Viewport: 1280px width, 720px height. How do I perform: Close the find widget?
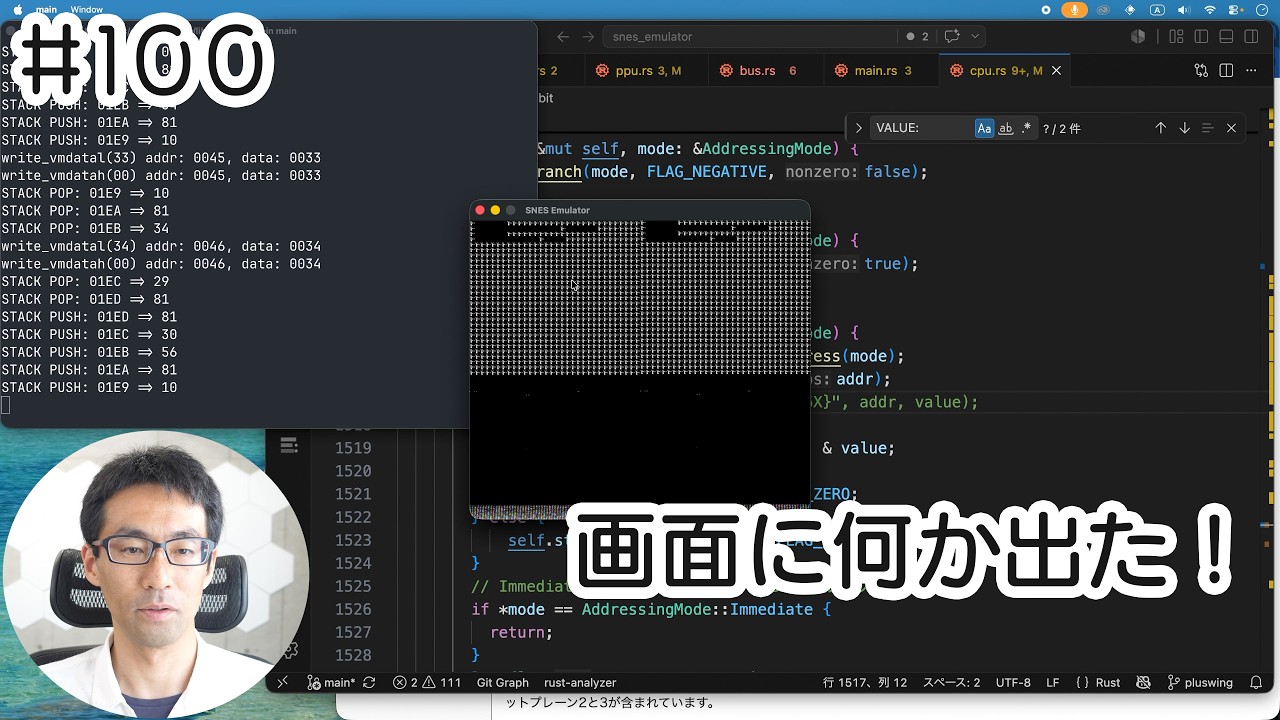coord(1231,128)
